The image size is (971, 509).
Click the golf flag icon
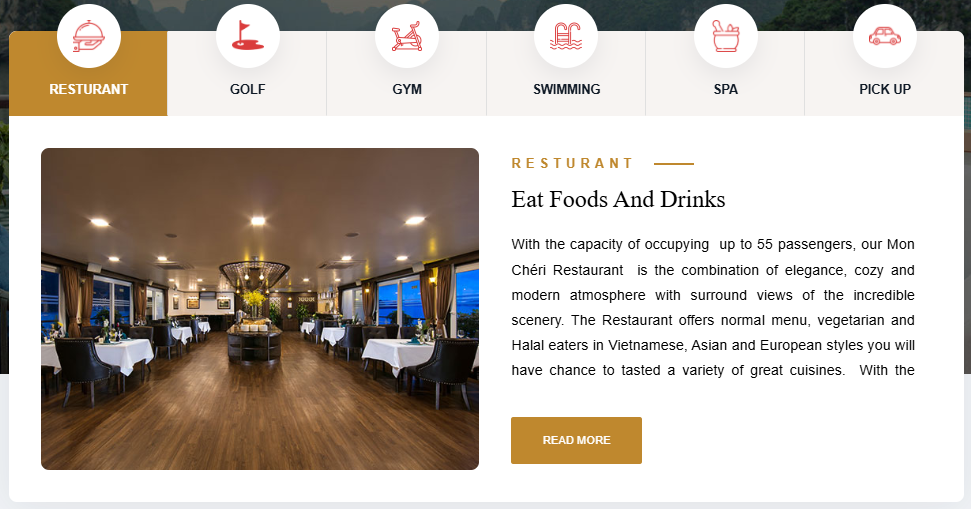(x=248, y=36)
